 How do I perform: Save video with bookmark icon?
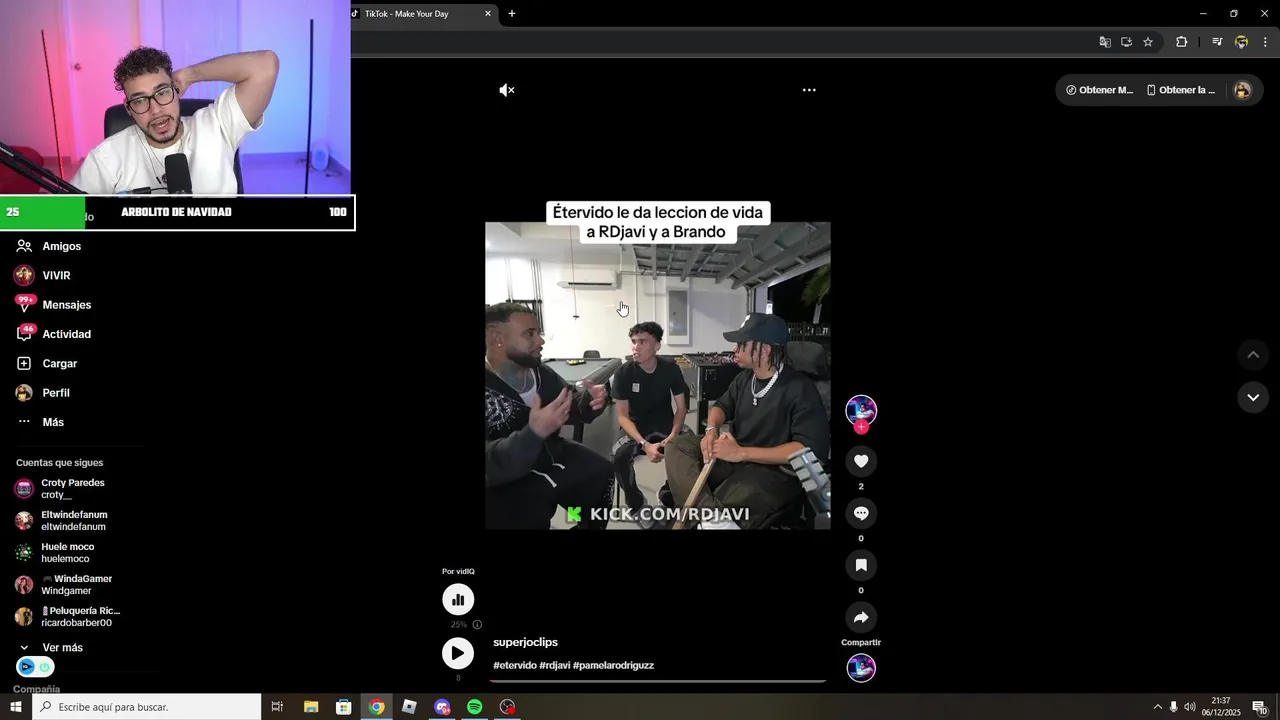point(861,565)
